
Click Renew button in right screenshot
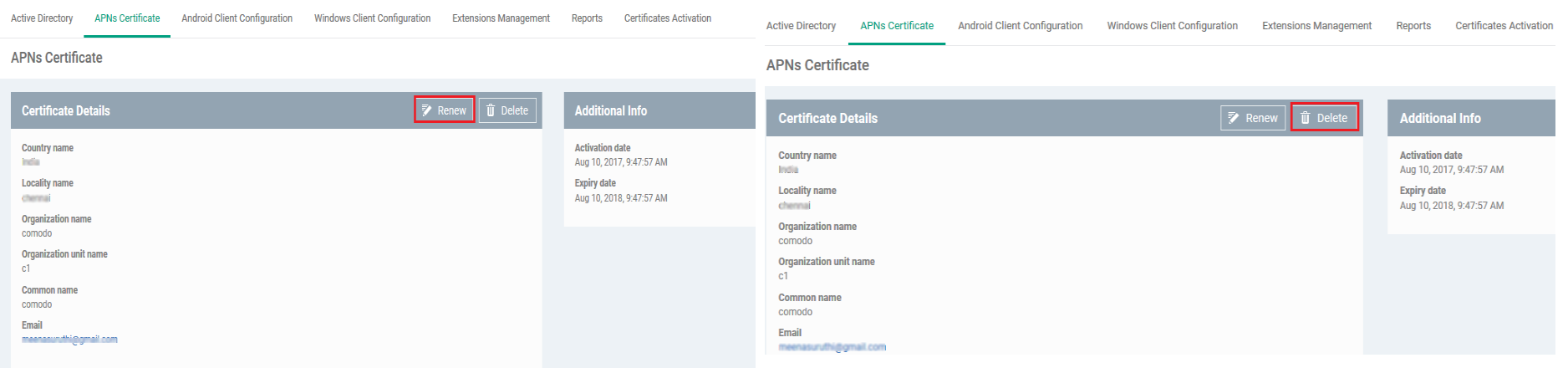point(1253,118)
